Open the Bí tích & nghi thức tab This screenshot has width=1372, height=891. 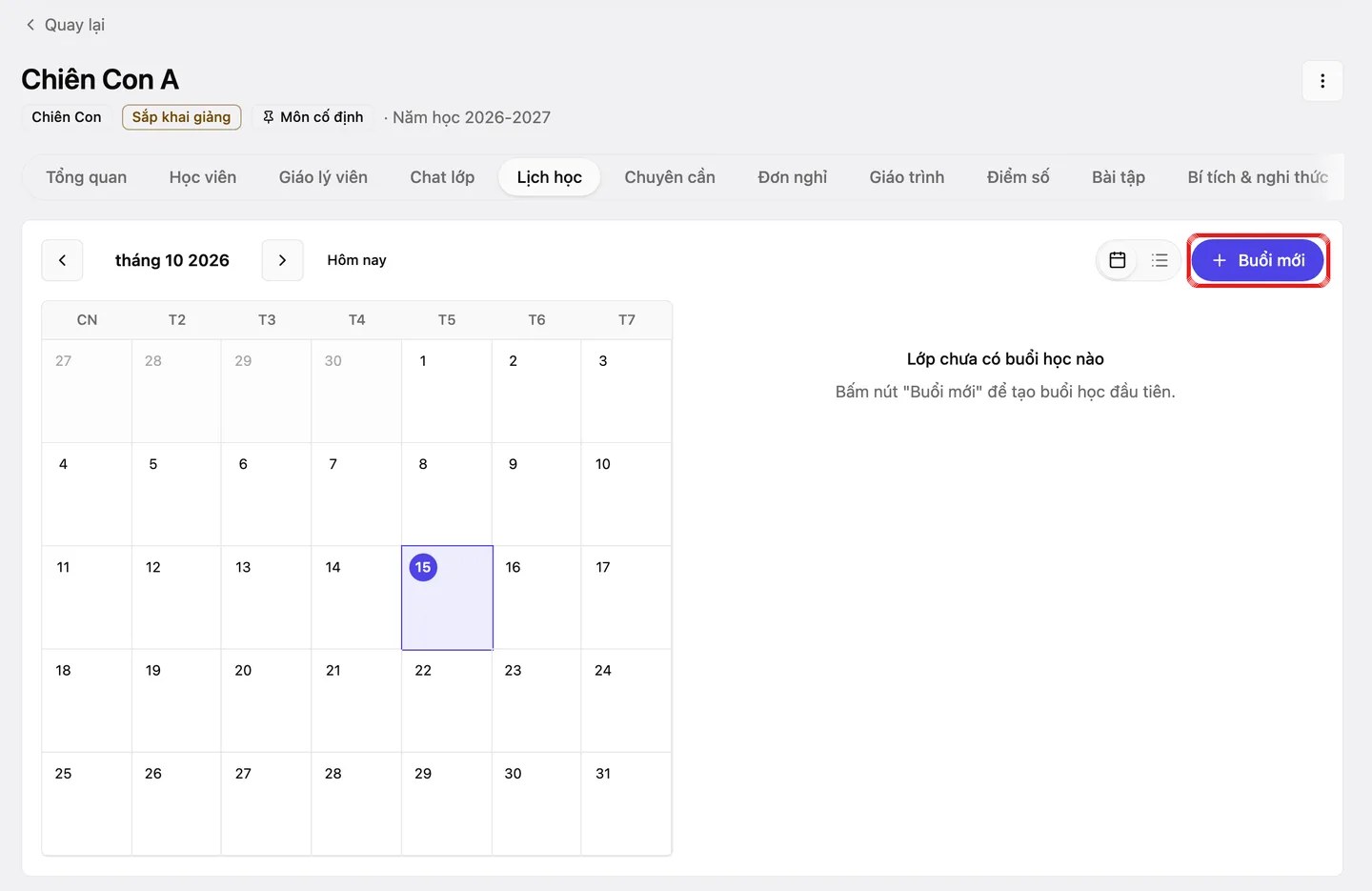click(1258, 177)
